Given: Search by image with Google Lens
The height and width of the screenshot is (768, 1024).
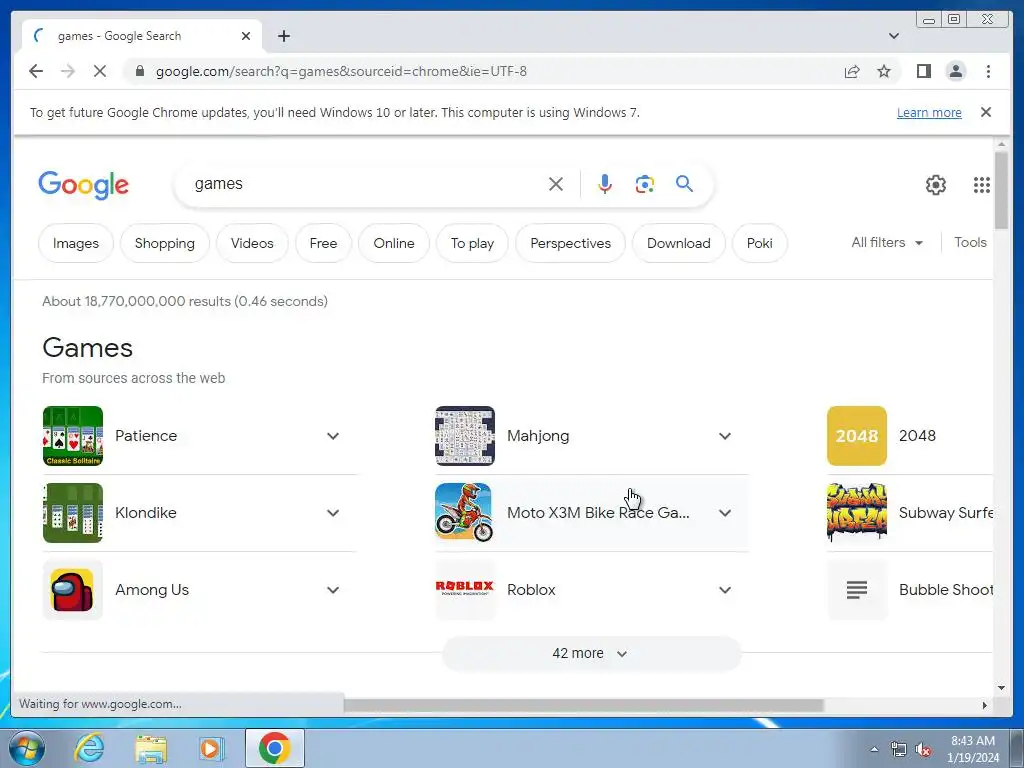Looking at the screenshot, I should tap(645, 184).
